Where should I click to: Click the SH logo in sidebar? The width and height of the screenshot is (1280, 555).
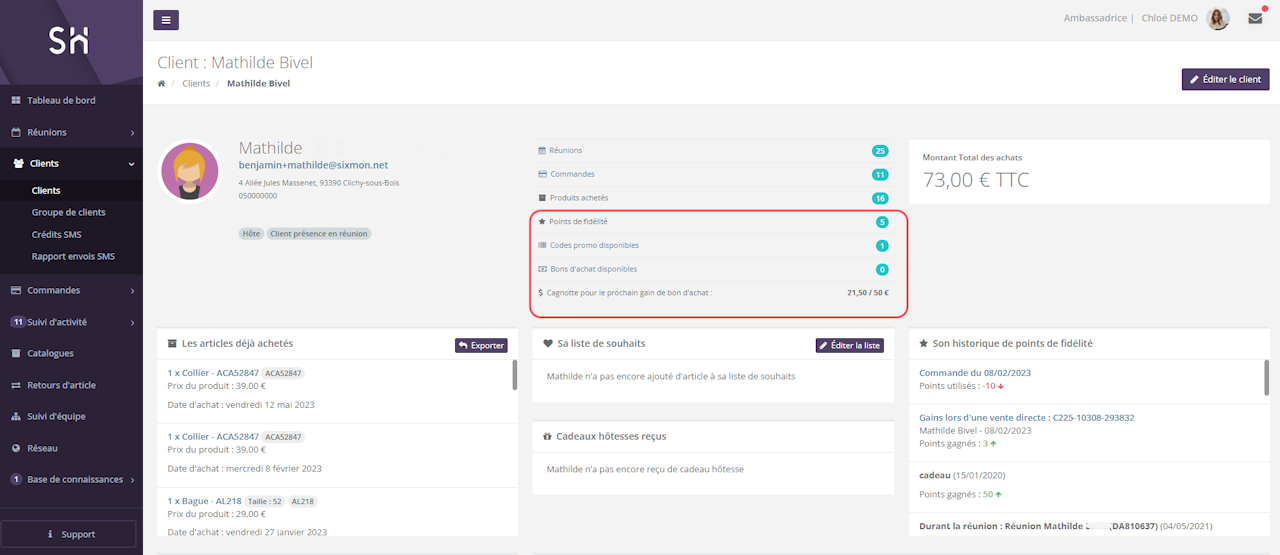(70, 40)
